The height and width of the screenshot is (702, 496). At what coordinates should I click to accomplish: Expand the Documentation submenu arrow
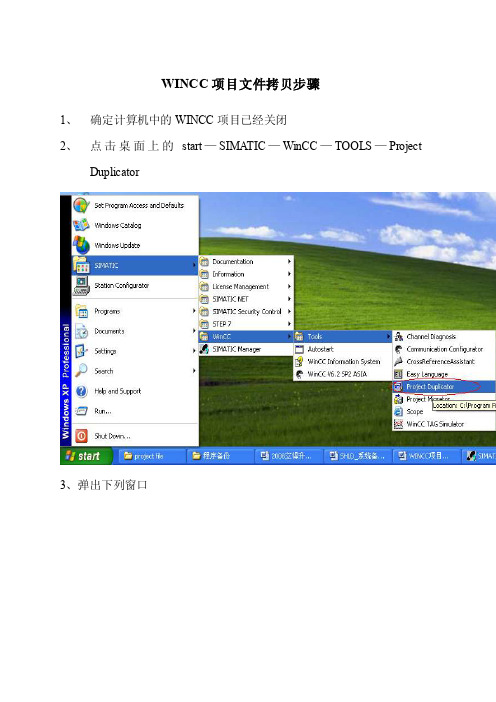point(289,261)
